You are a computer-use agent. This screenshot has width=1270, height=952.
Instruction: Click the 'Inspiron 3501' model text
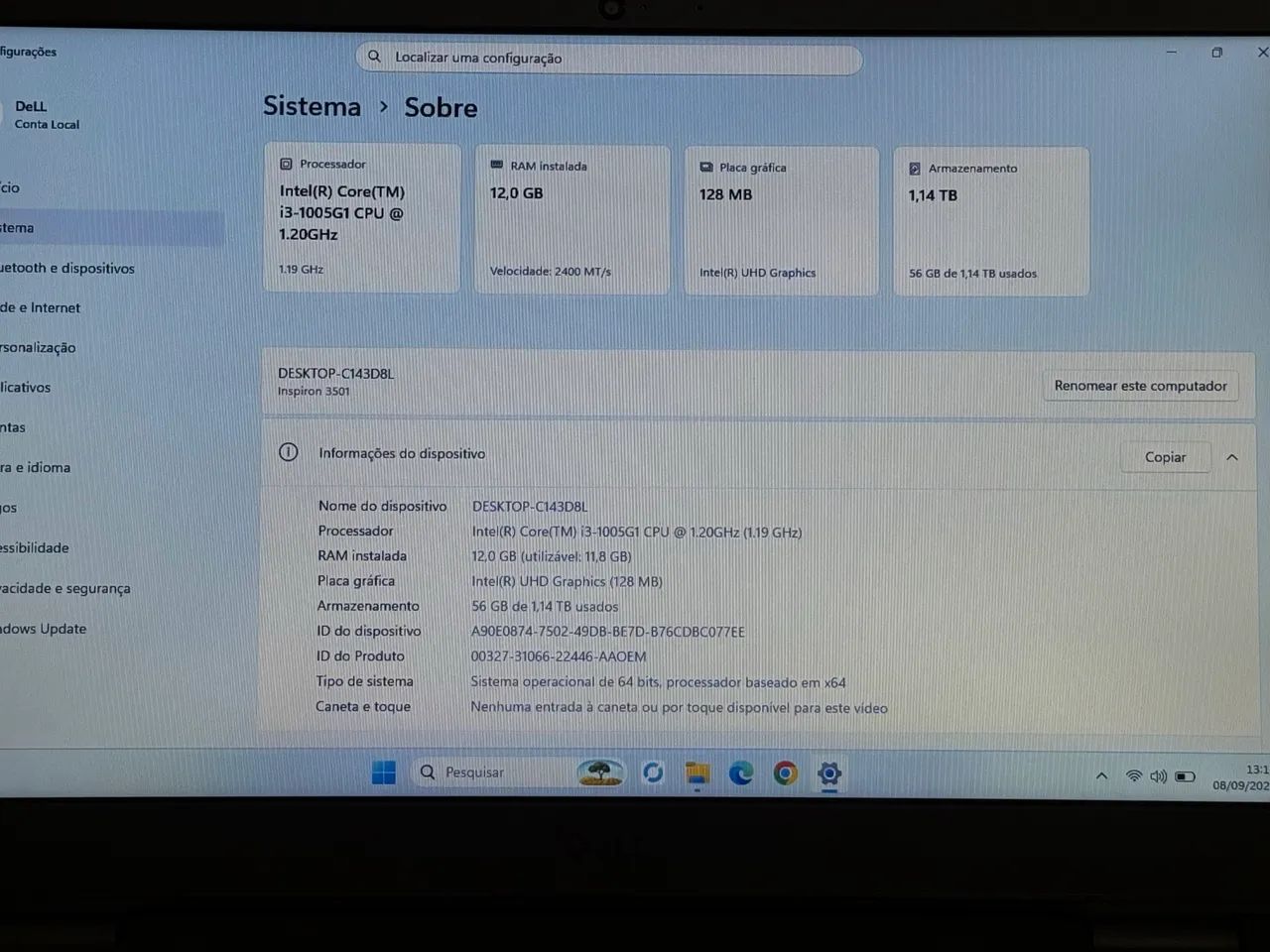(314, 391)
